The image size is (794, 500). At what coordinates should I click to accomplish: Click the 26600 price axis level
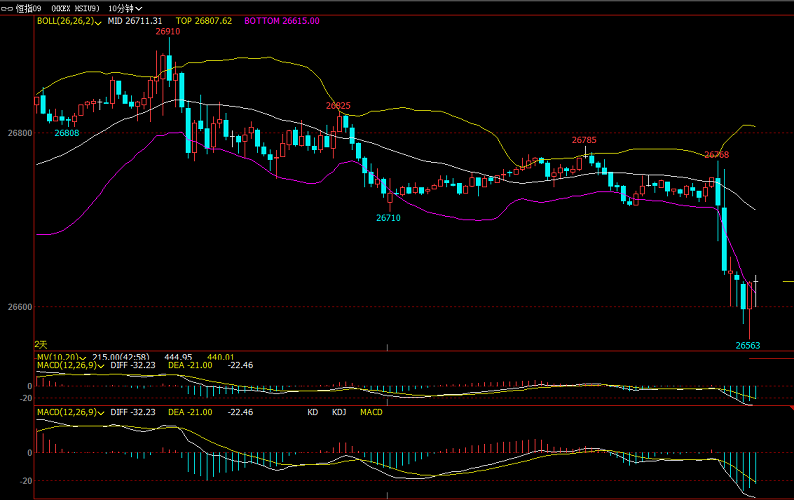pyautogui.click(x=19, y=307)
